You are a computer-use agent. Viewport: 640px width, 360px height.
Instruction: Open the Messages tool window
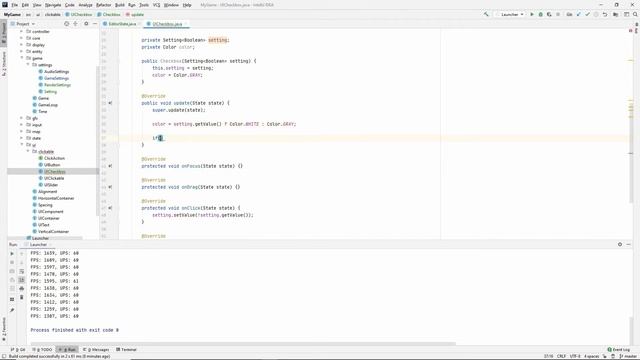pos(96,349)
